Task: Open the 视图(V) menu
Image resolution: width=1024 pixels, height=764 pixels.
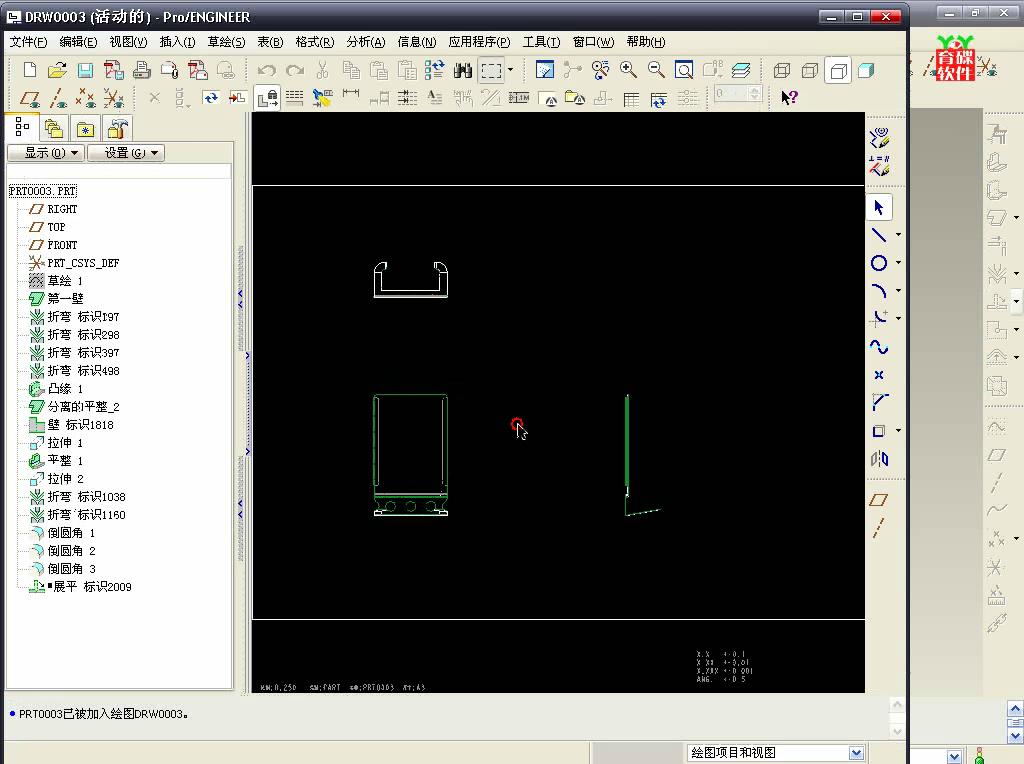Action: [128, 42]
